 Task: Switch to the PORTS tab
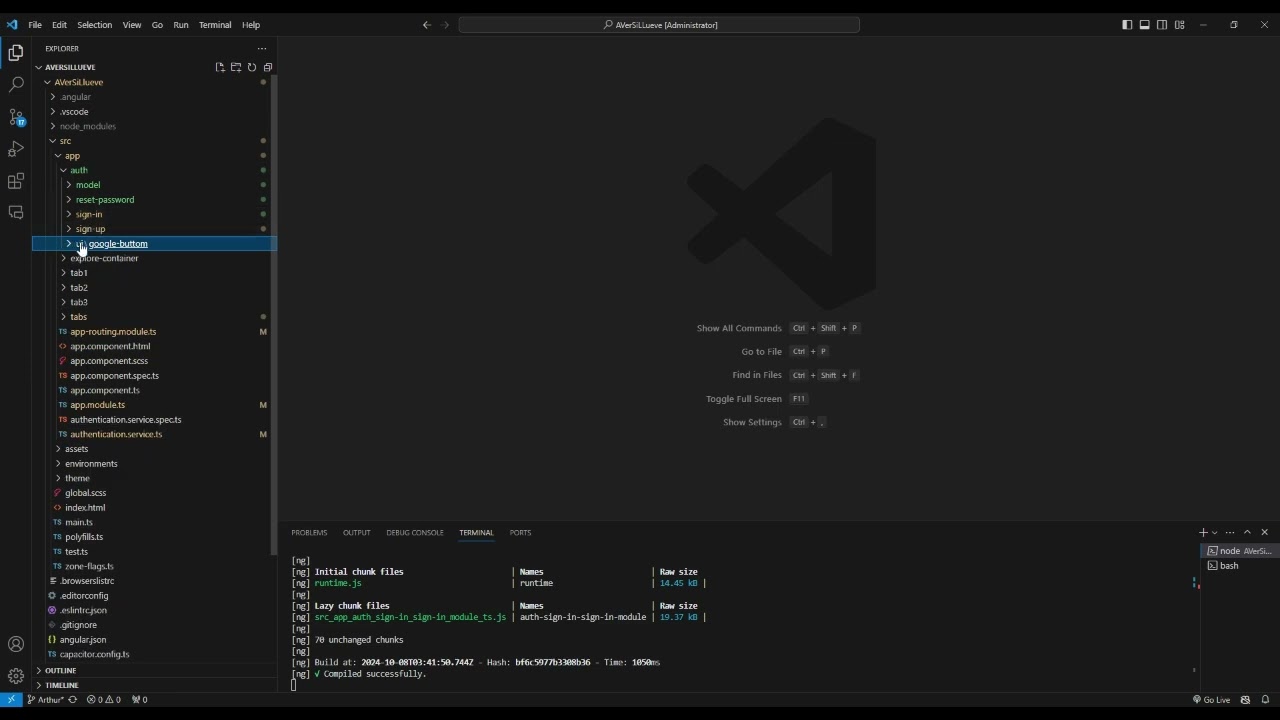(x=520, y=533)
